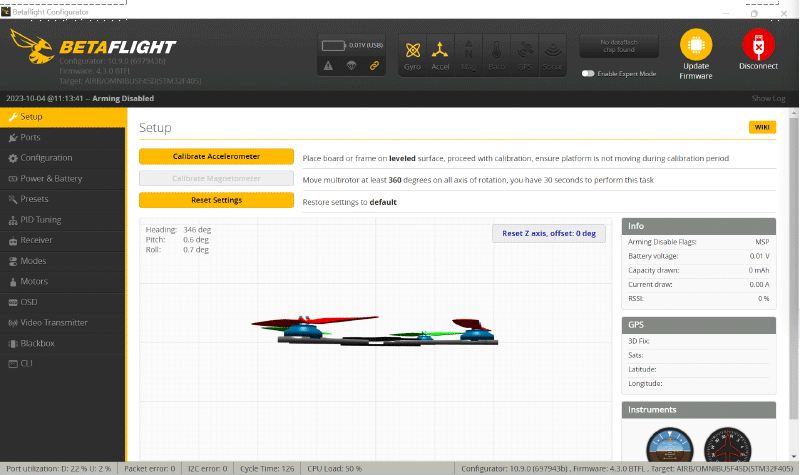Click Calibrate Accelerometer button
This screenshot has width=800, height=475.
click(216, 157)
